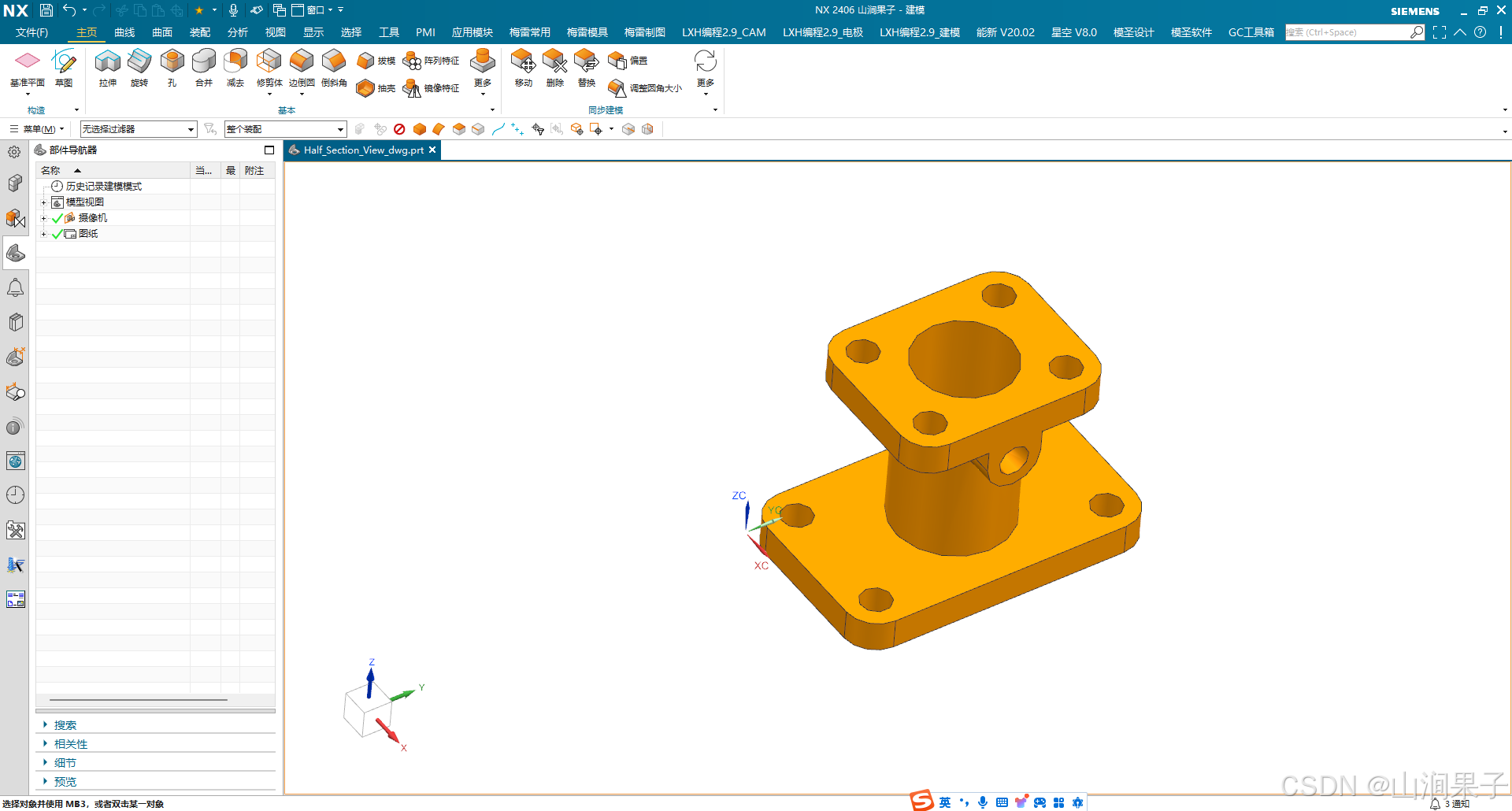Open the 抽壳 shell tool
This screenshot has width=1512, height=811.
pos(376,88)
